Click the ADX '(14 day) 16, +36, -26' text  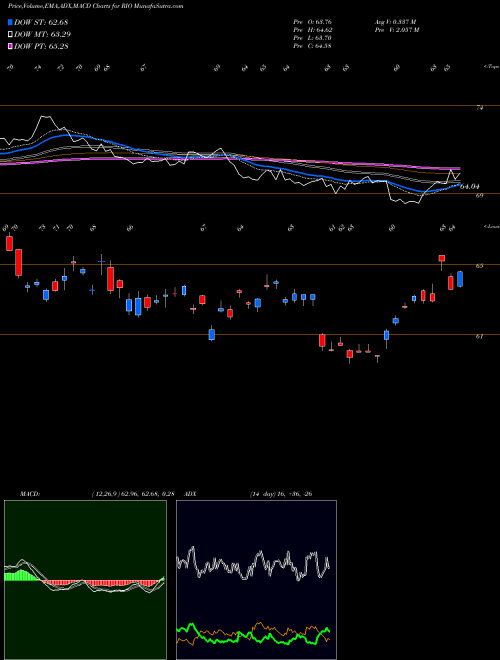[x=281, y=494]
